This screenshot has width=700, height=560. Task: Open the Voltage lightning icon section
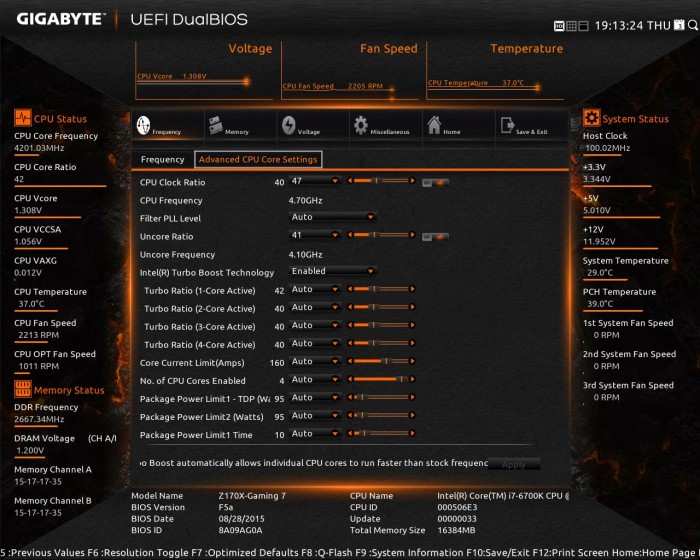288,125
